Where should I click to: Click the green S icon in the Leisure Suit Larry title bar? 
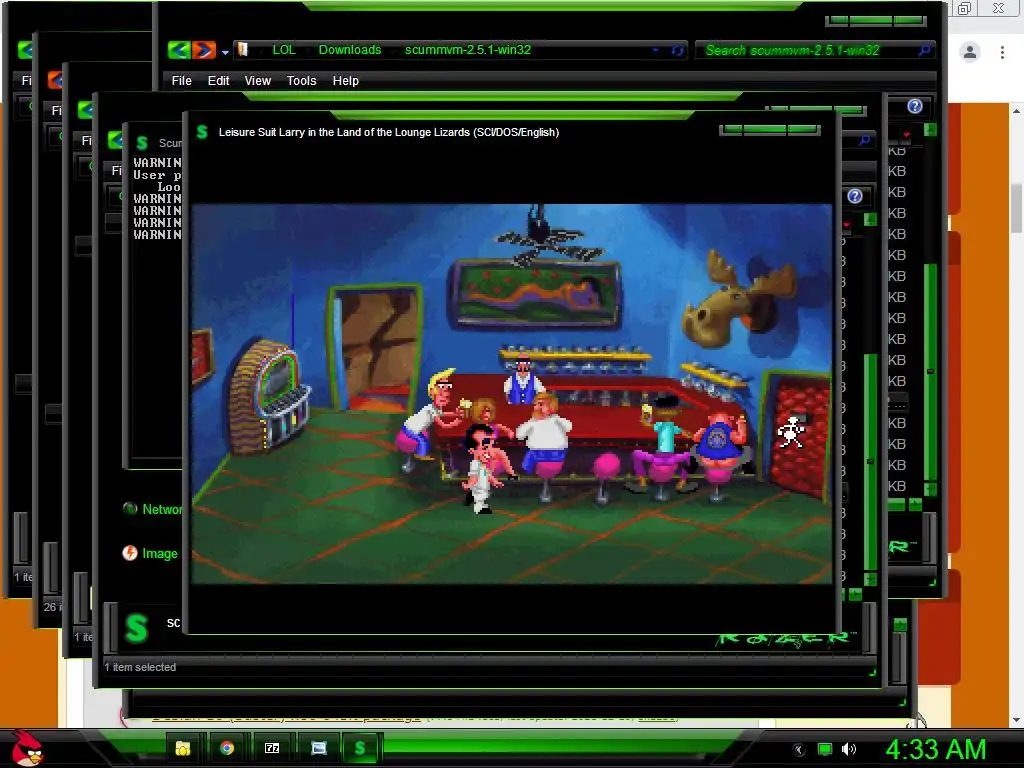tap(202, 132)
